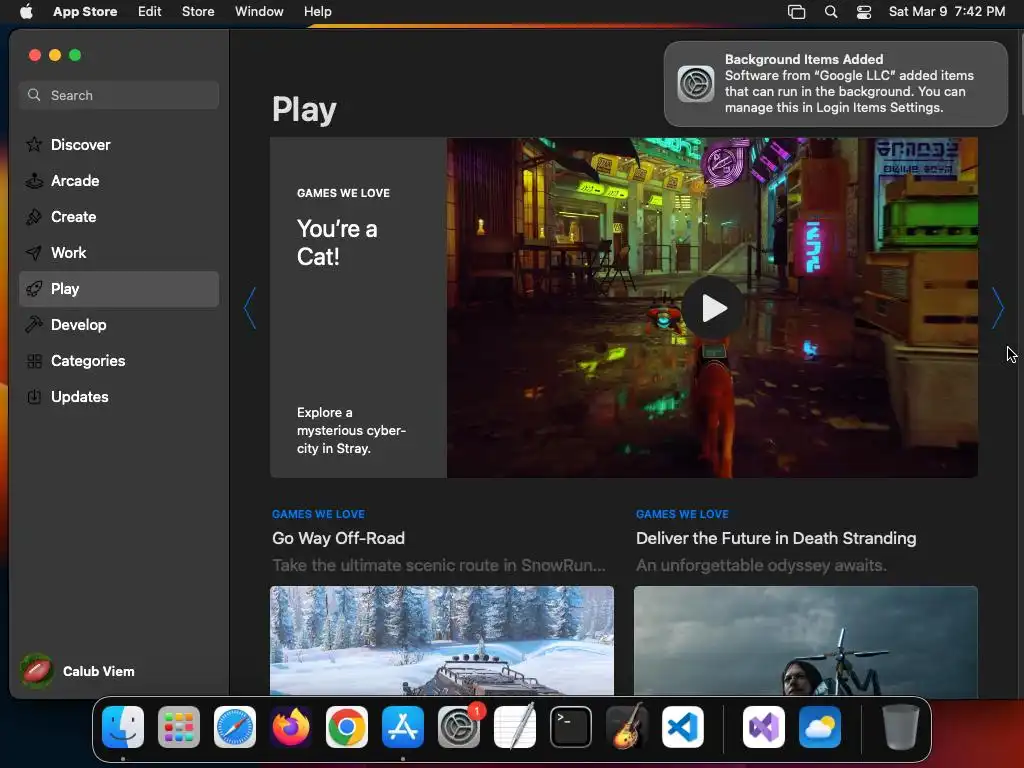Select the Play rocket icon
The image size is (1024, 768).
(x=34, y=289)
